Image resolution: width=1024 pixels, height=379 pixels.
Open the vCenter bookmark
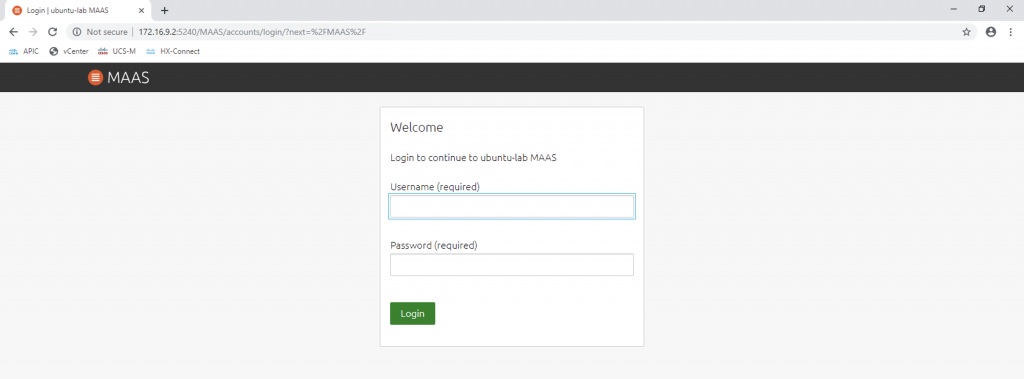69,51
